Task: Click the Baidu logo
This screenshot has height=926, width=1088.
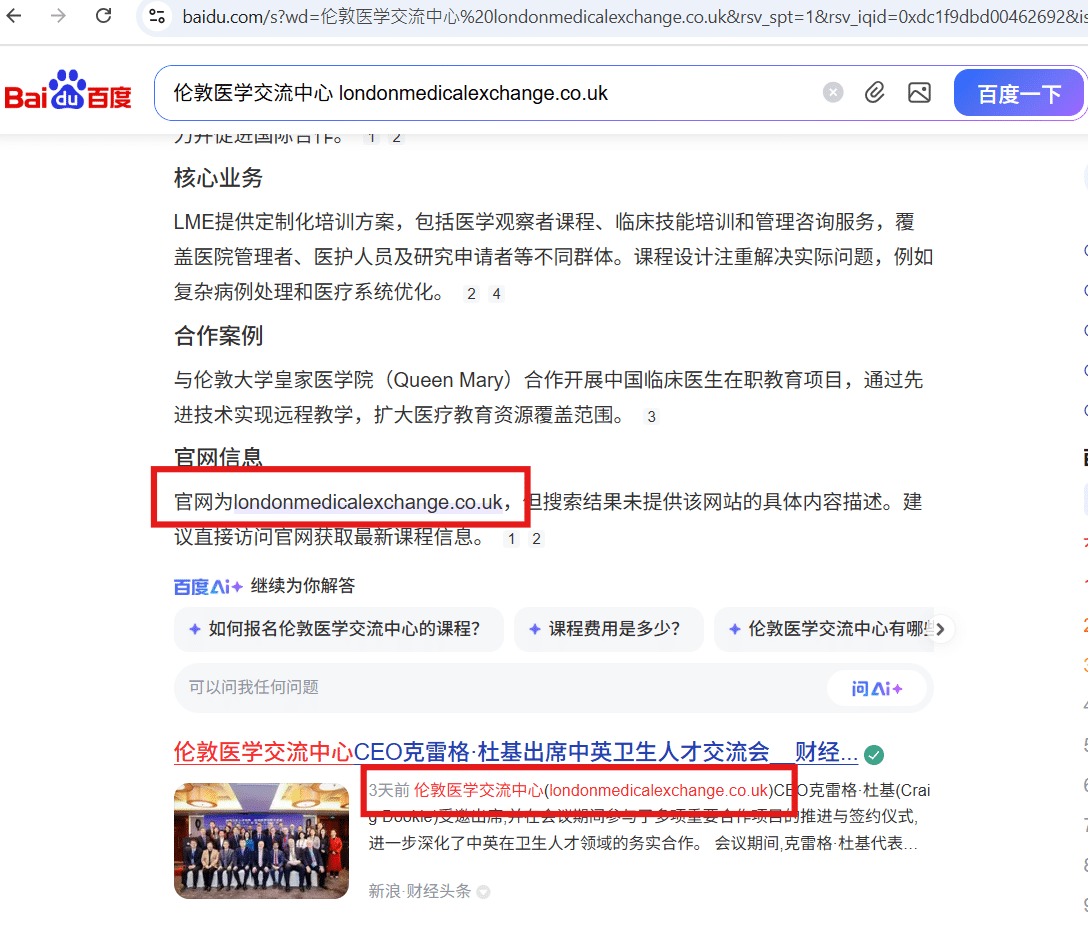Action: 68,93
